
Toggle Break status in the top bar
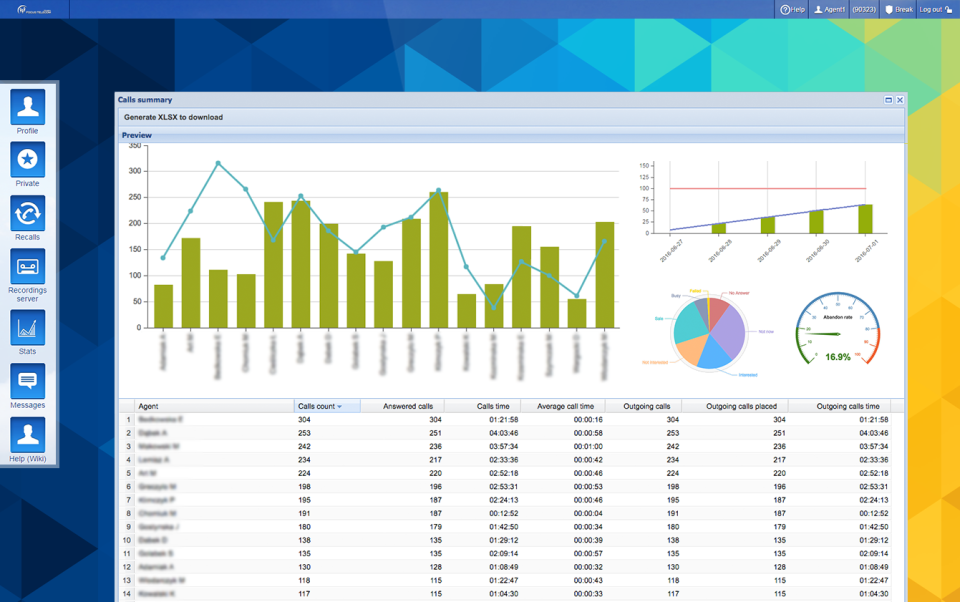(898, 9)
